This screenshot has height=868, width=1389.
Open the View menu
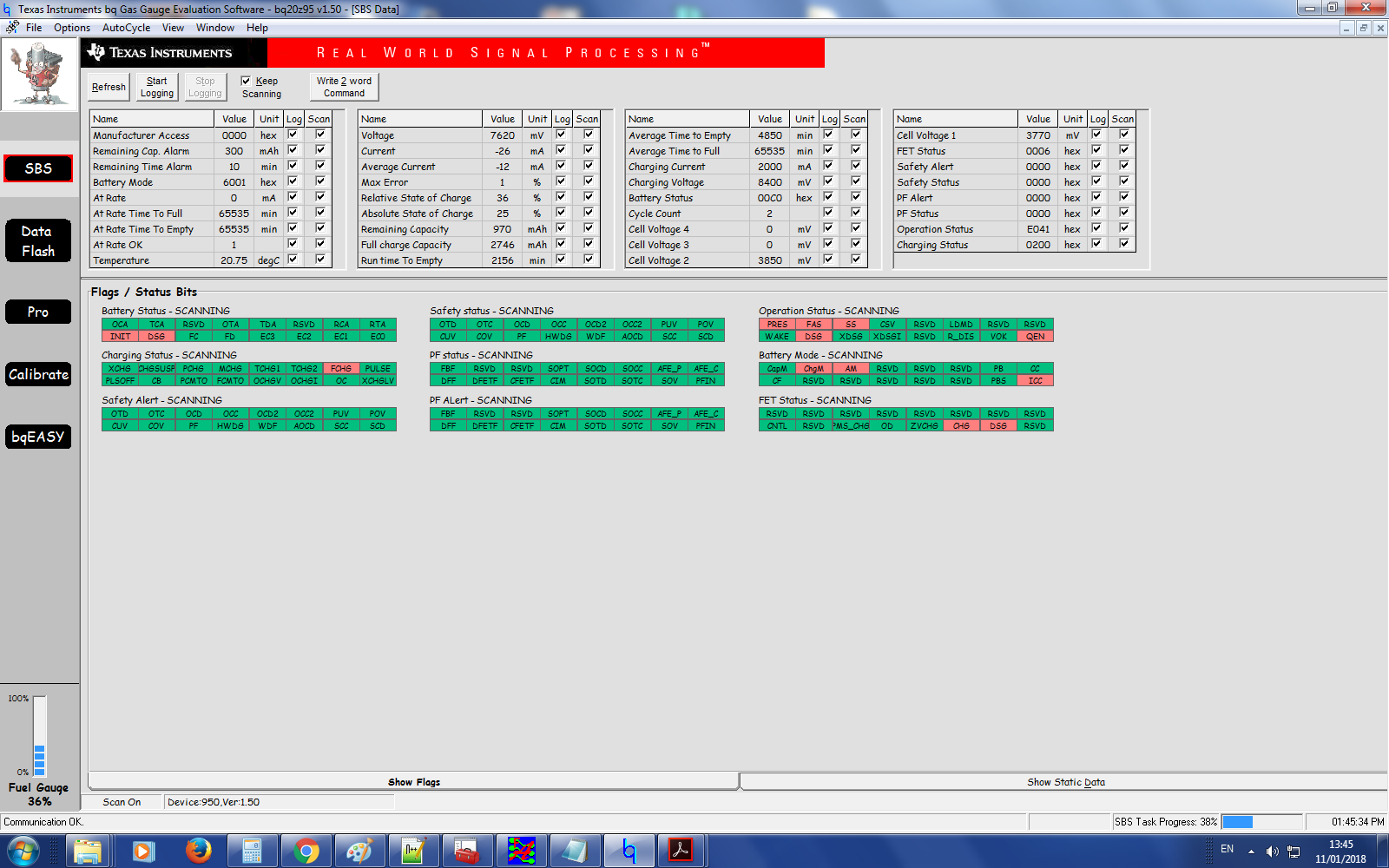173,28
